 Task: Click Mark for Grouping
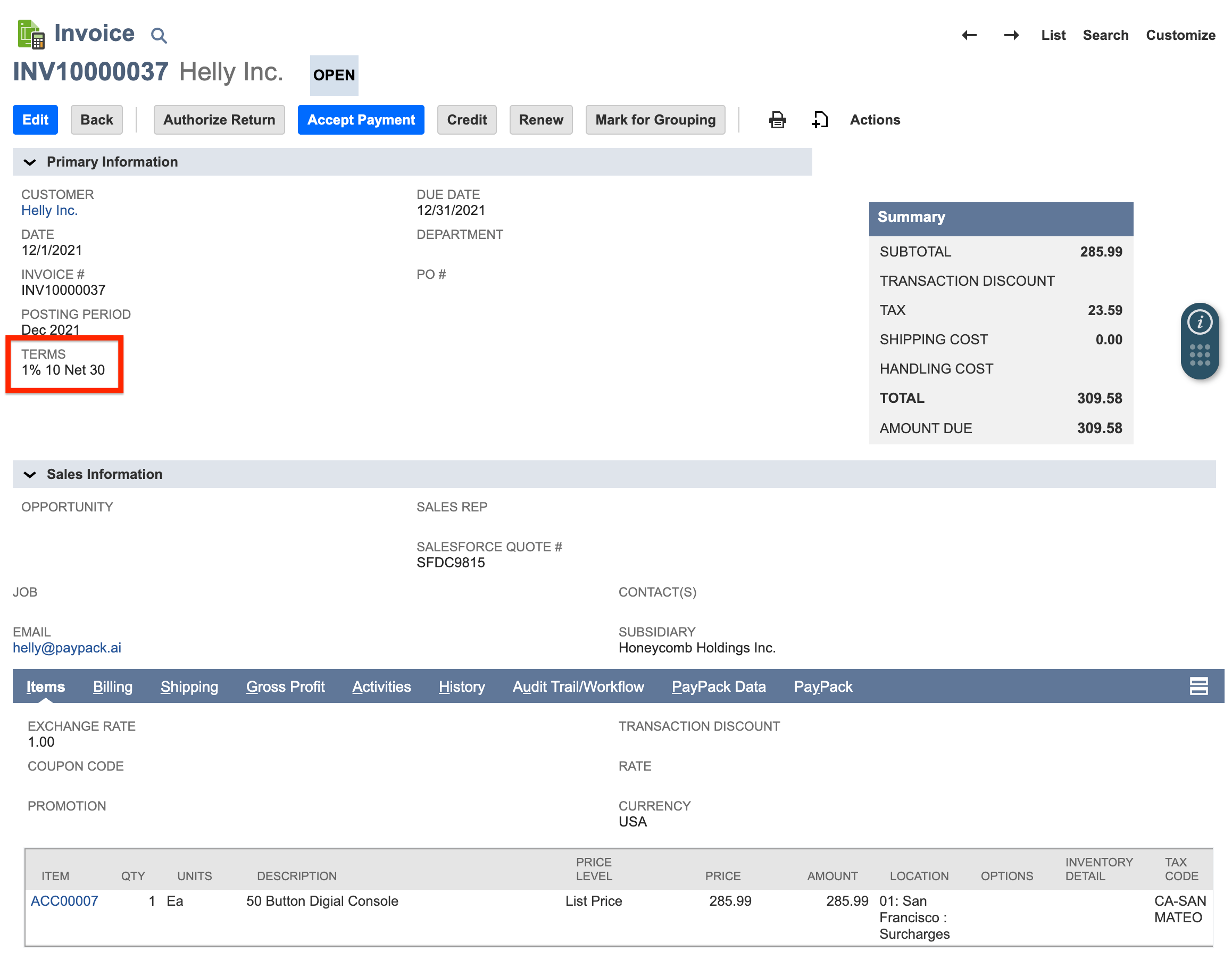click(x=655, y=120)
